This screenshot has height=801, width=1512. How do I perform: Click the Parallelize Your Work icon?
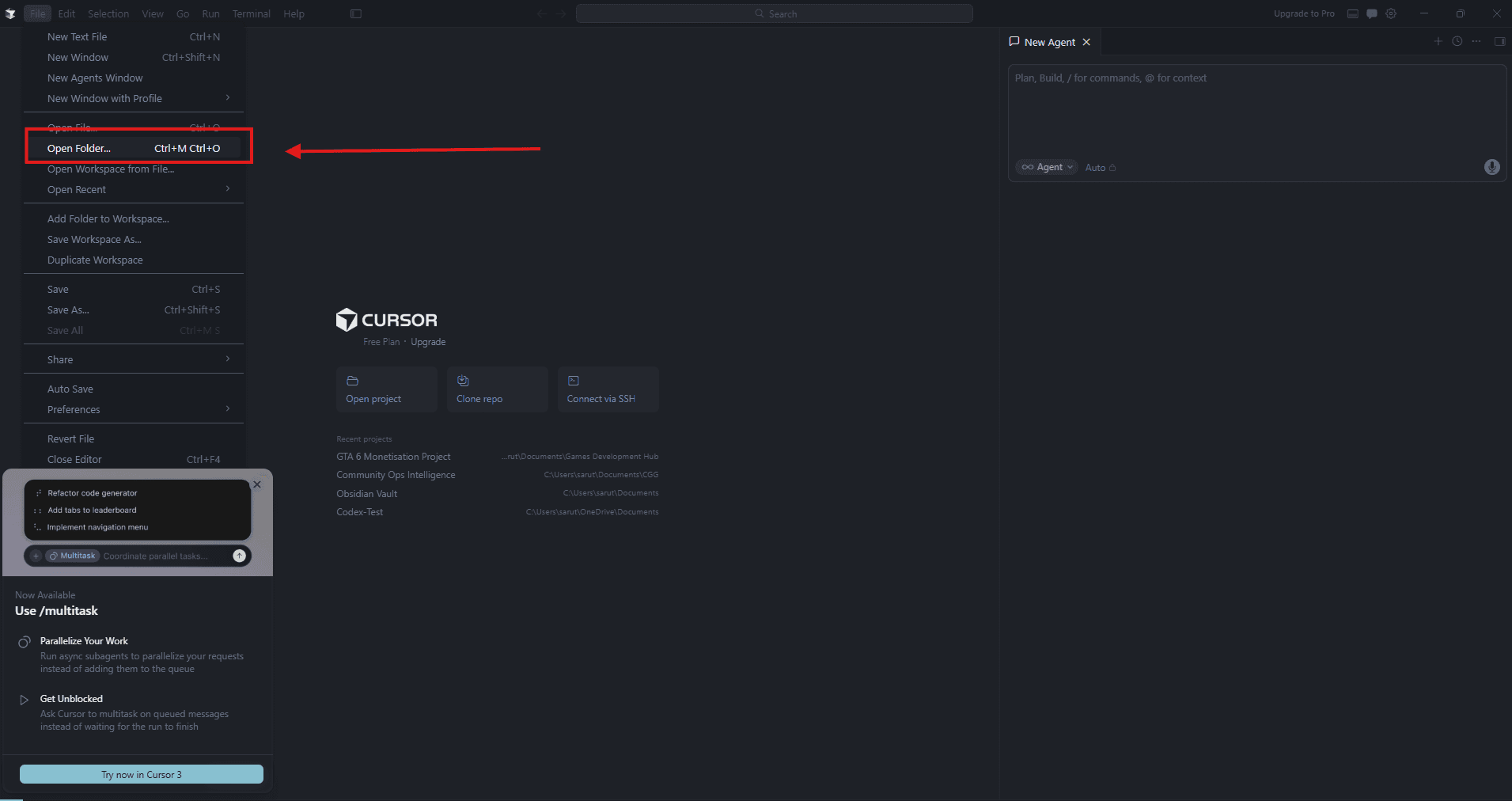coord(25,642)
